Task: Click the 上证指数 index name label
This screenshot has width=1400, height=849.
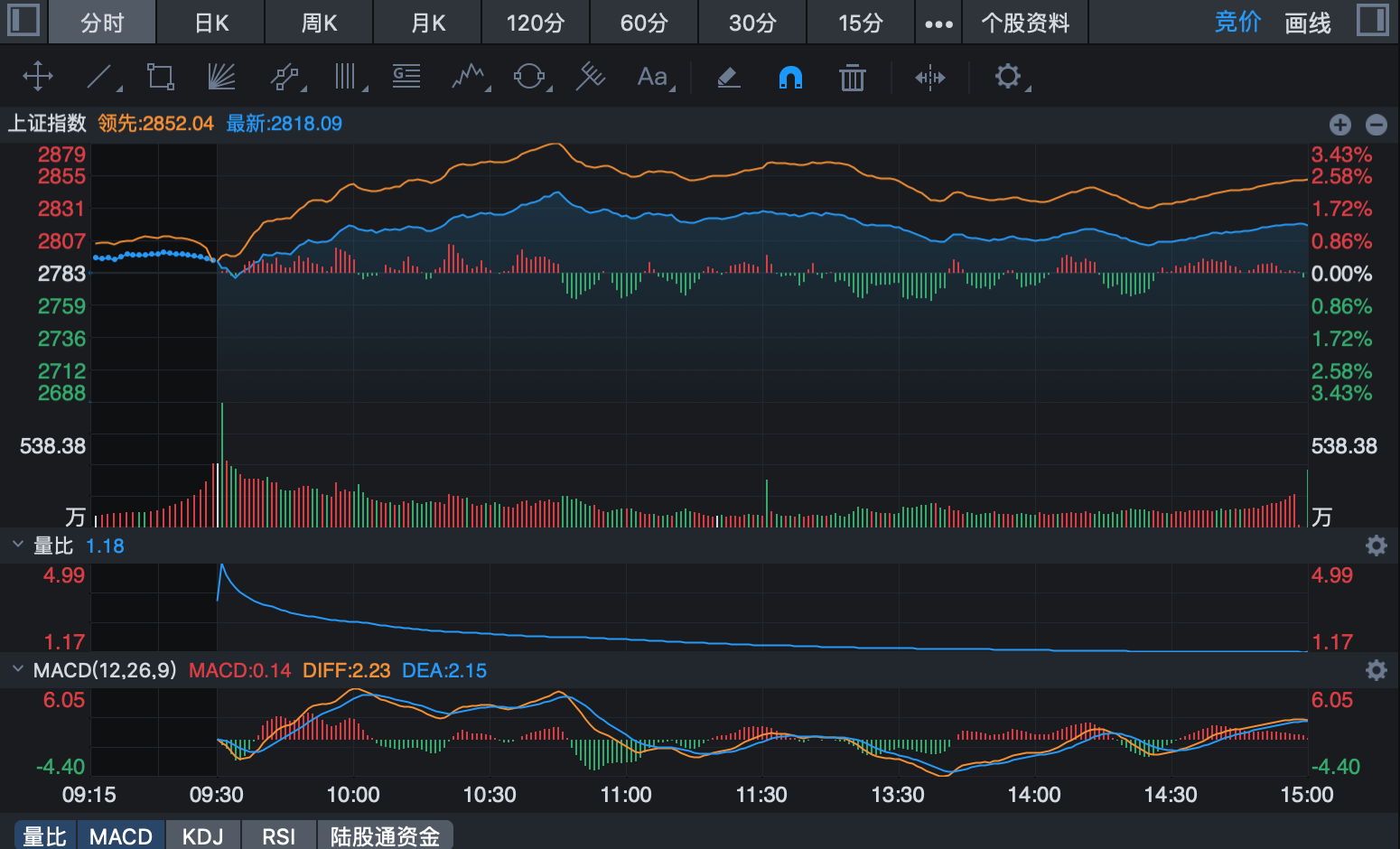Action: [x=47, y=123]
